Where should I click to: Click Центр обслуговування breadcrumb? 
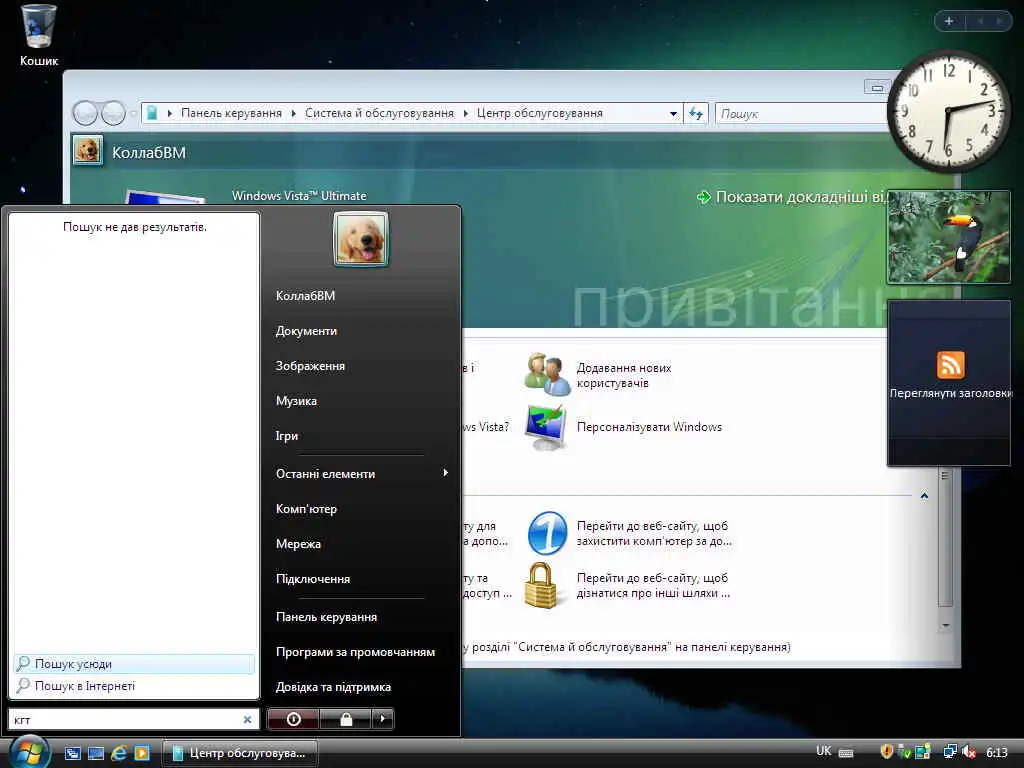pyautogui.click(x=539, y=113)
